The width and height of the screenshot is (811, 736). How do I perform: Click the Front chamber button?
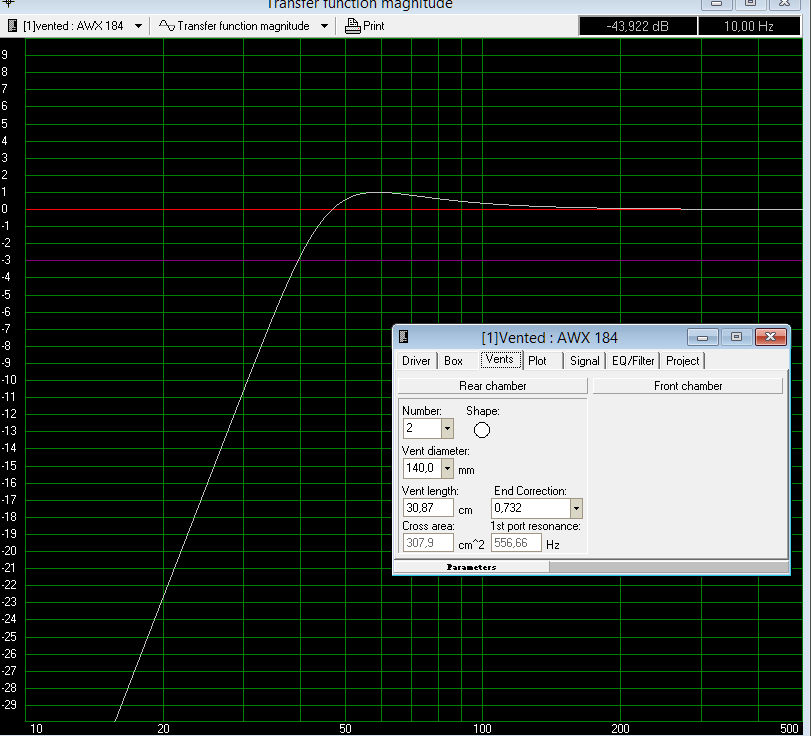[x=688, y=386]
